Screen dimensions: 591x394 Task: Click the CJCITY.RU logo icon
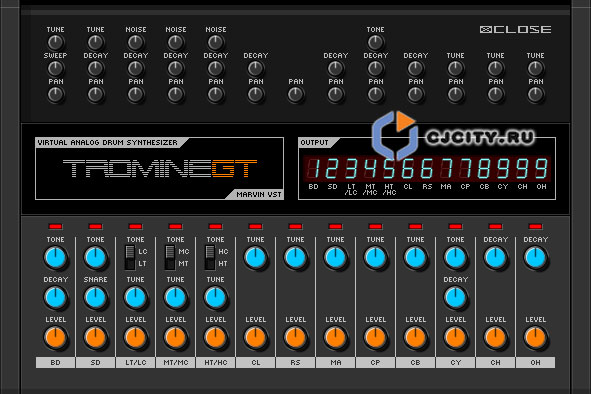395,135
